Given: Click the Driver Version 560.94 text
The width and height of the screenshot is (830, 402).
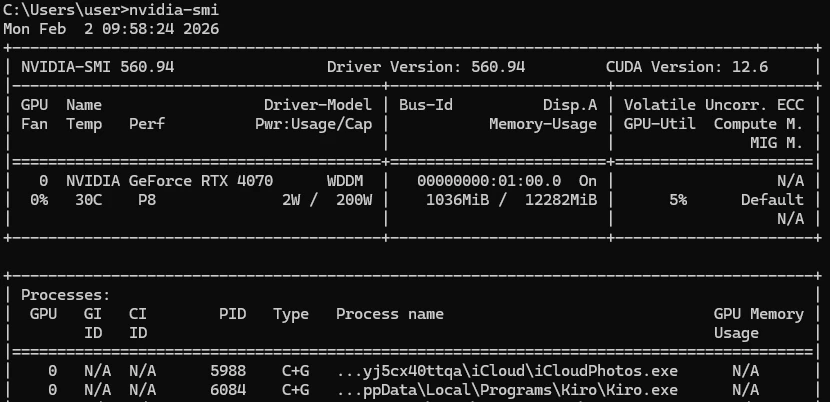Looking at the screenshot, I should pyautogui.click(x=426, y=67).
